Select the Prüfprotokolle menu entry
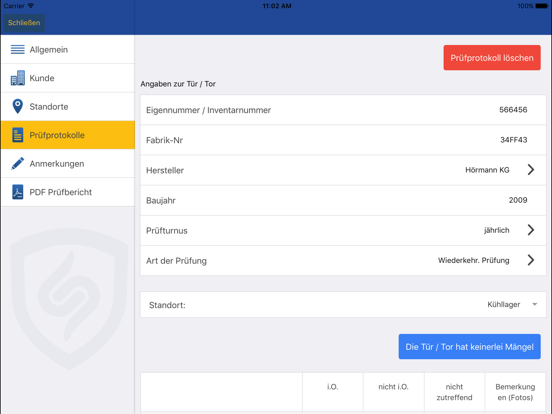 pyautogui.click(x=68, y=135)
